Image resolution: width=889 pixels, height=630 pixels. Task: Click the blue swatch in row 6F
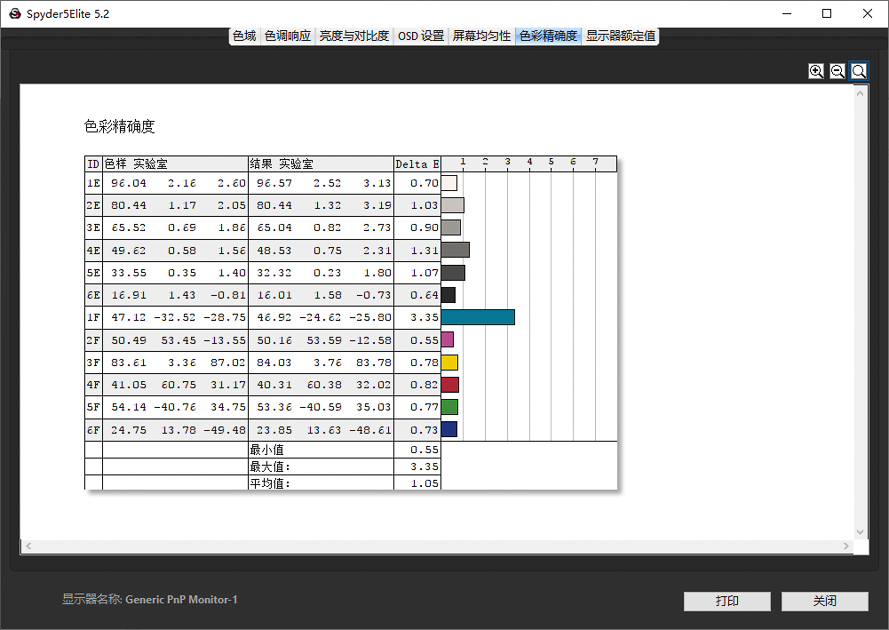point(451,428)
